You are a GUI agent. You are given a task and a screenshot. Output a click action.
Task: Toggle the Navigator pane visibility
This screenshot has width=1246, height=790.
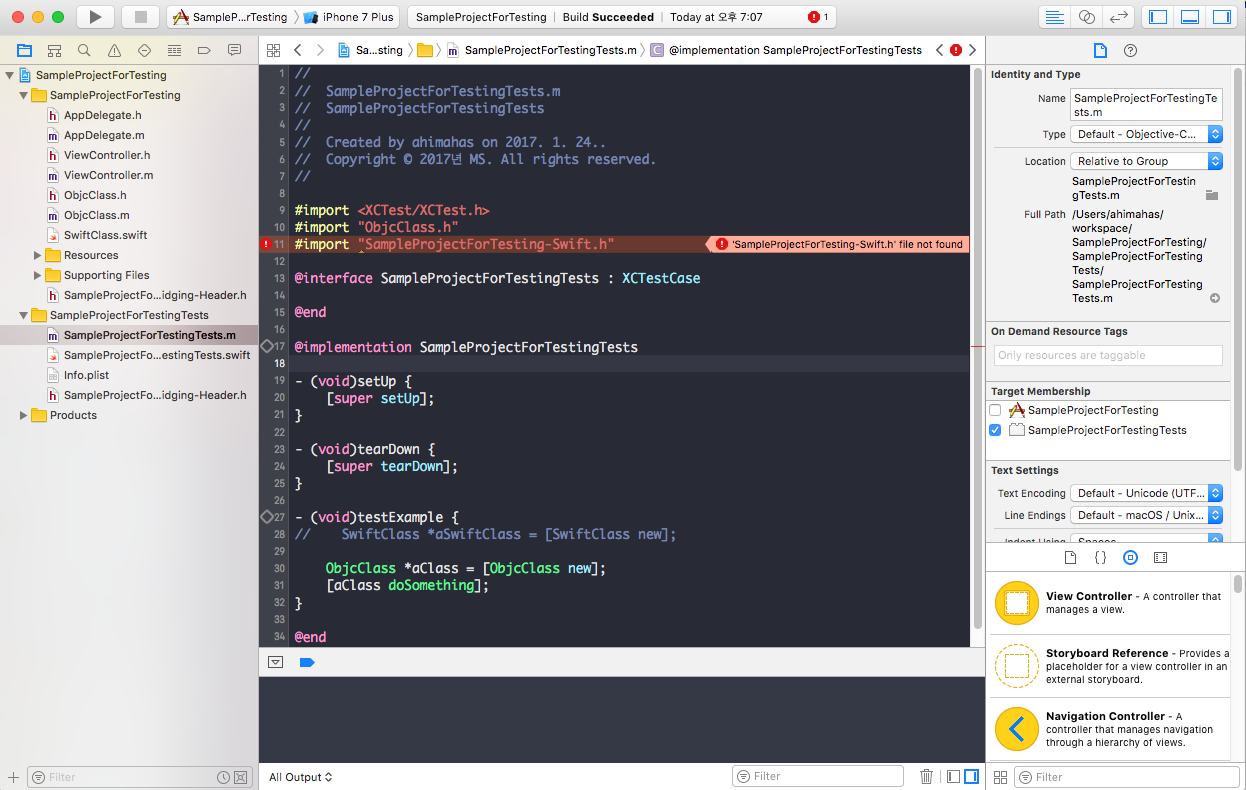coord(1158,17)
